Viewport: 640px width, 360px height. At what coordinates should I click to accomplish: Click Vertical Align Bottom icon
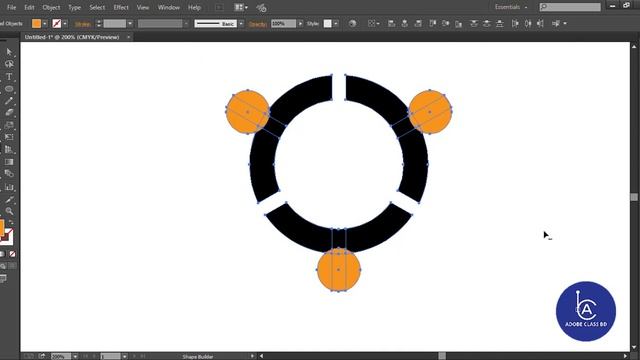pos(459,24)
